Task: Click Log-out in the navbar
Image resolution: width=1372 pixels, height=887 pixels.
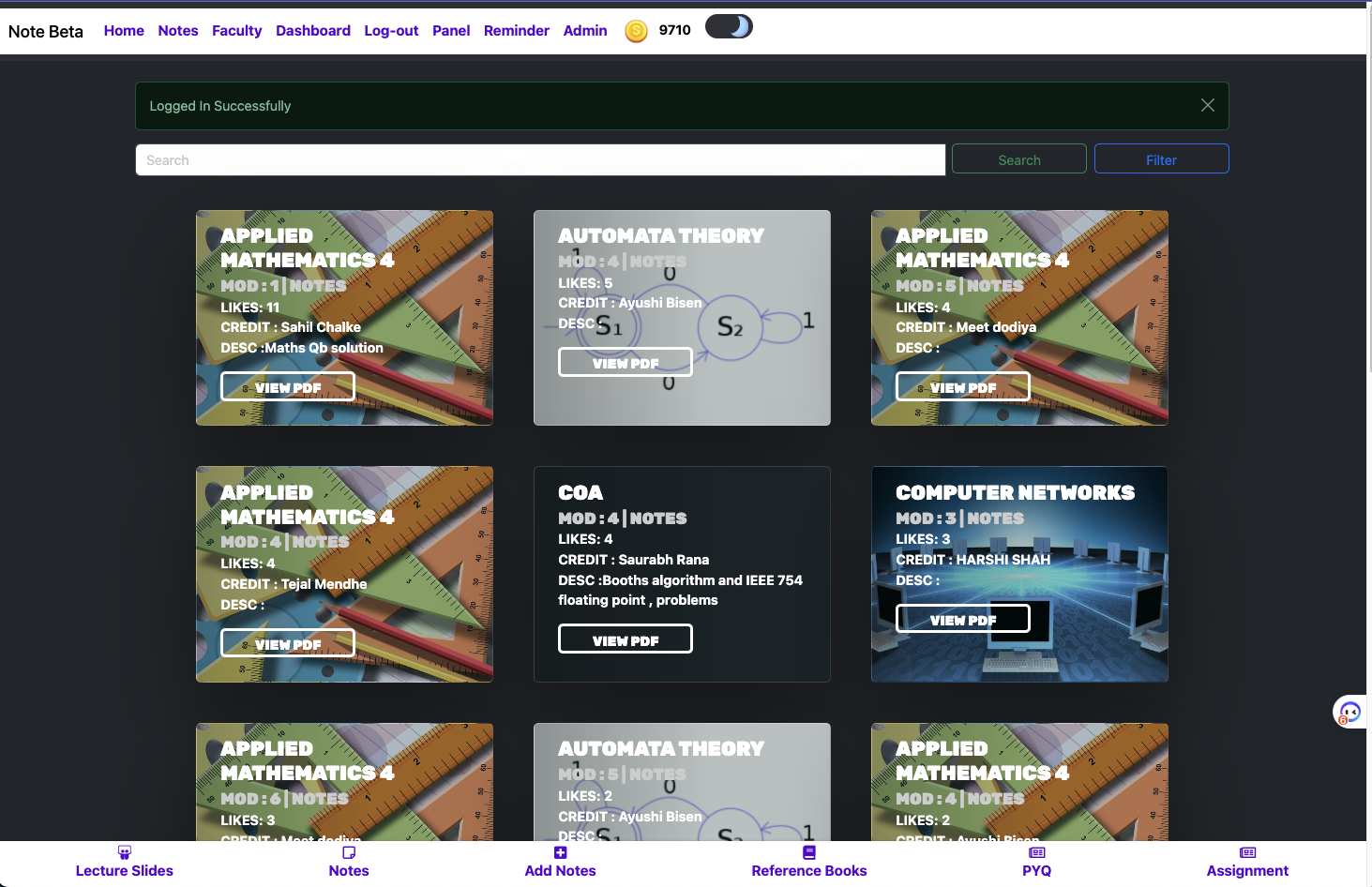Action: [x=391, y=31]
